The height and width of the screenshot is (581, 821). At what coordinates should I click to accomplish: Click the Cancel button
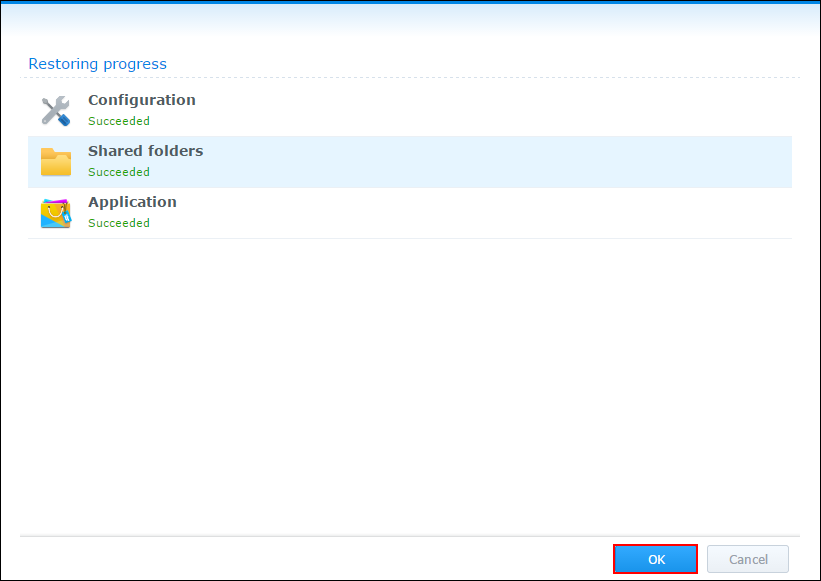click(x=748, y=559)
